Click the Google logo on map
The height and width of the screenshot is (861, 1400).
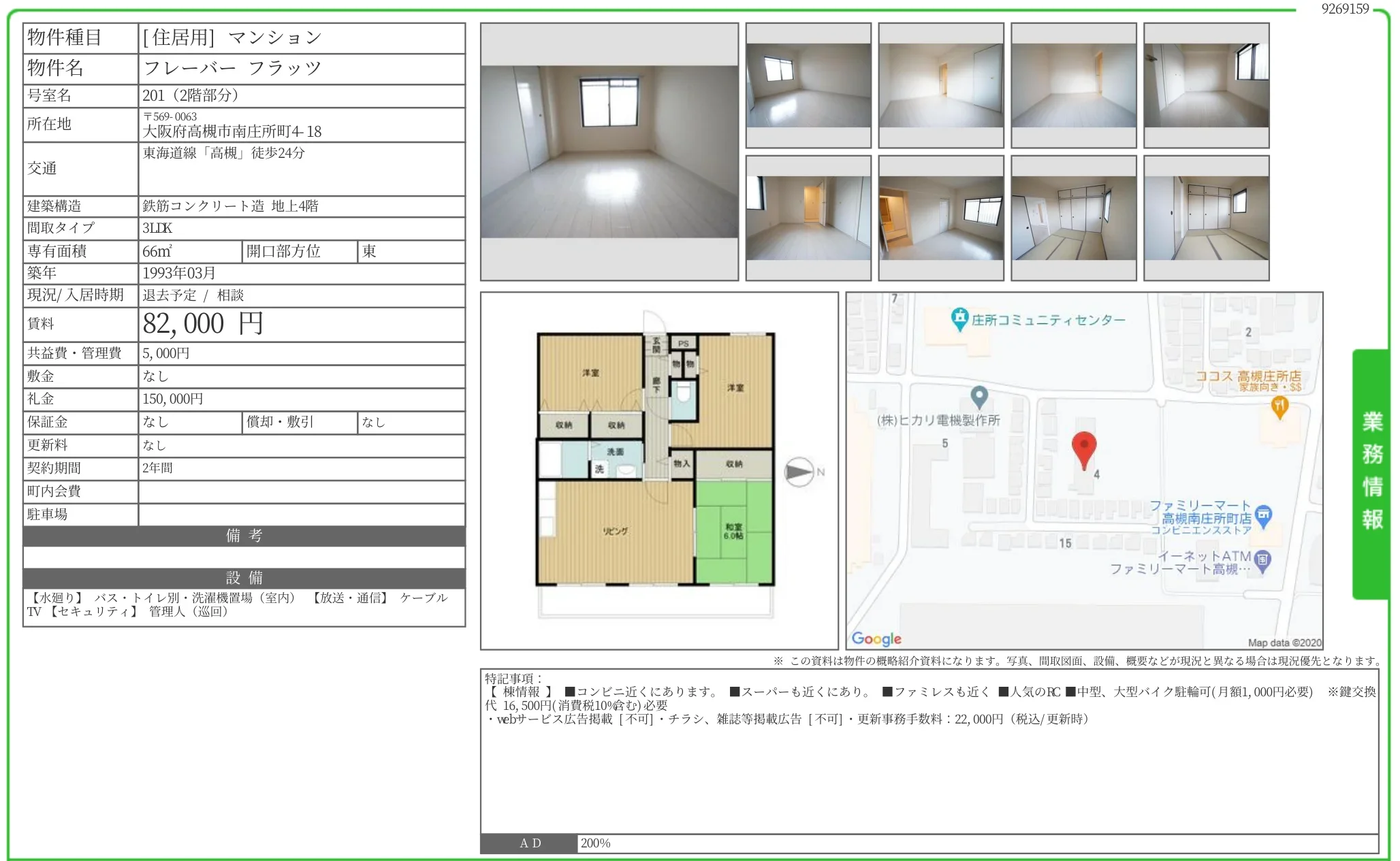(876, 638)
